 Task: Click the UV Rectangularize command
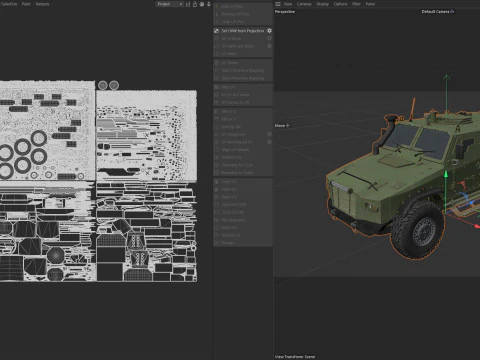point(237,142)
